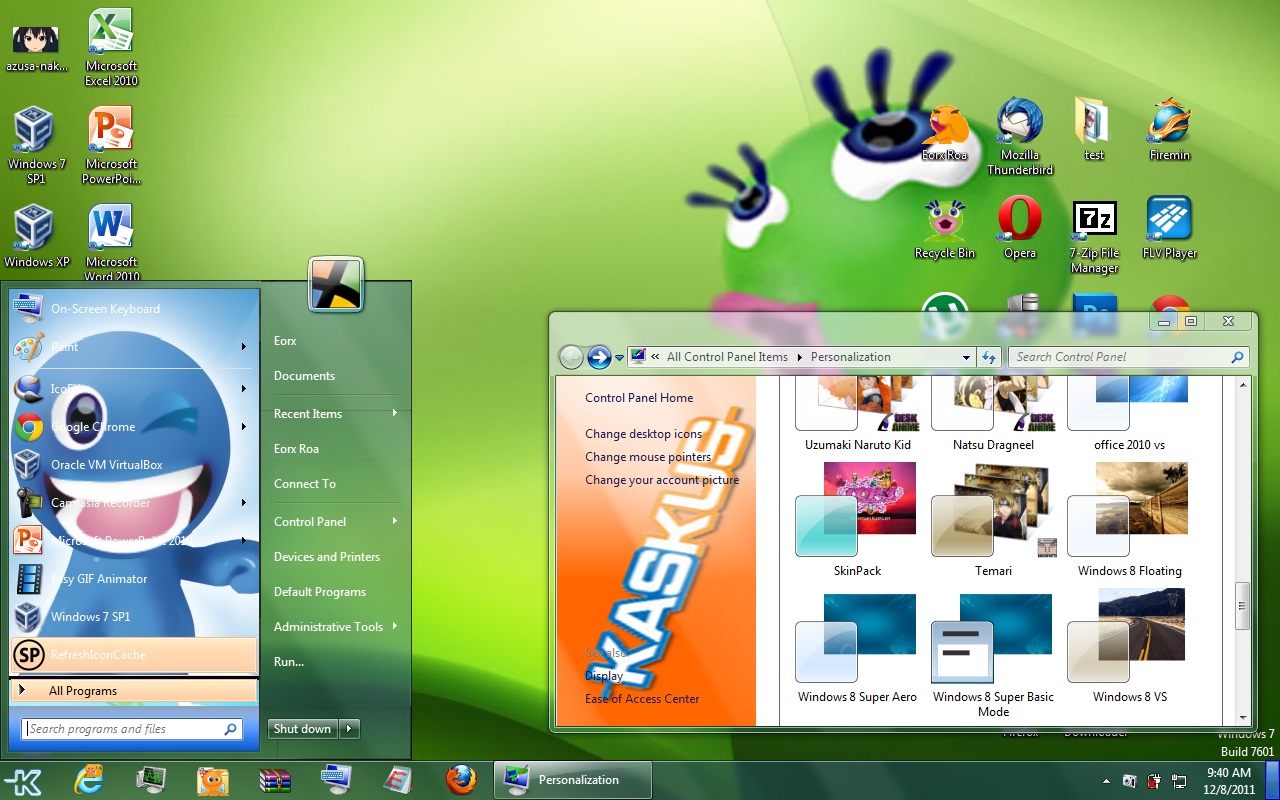The width and height of the screenshot is (1280, 800).
Task: Open Ease of Access Center link
Action: (642, 699)
